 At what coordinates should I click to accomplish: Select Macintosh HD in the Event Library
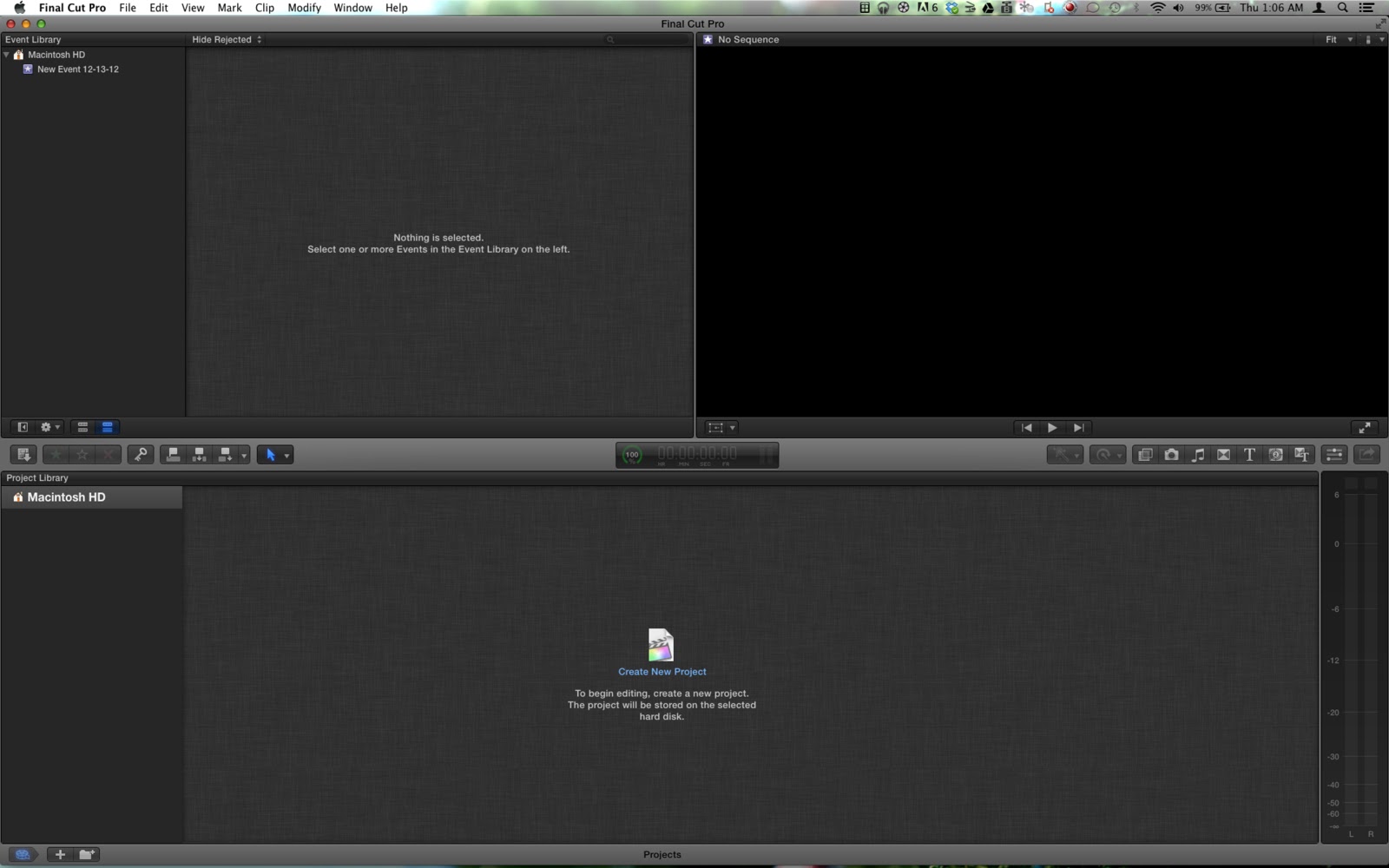pos(56,55)
